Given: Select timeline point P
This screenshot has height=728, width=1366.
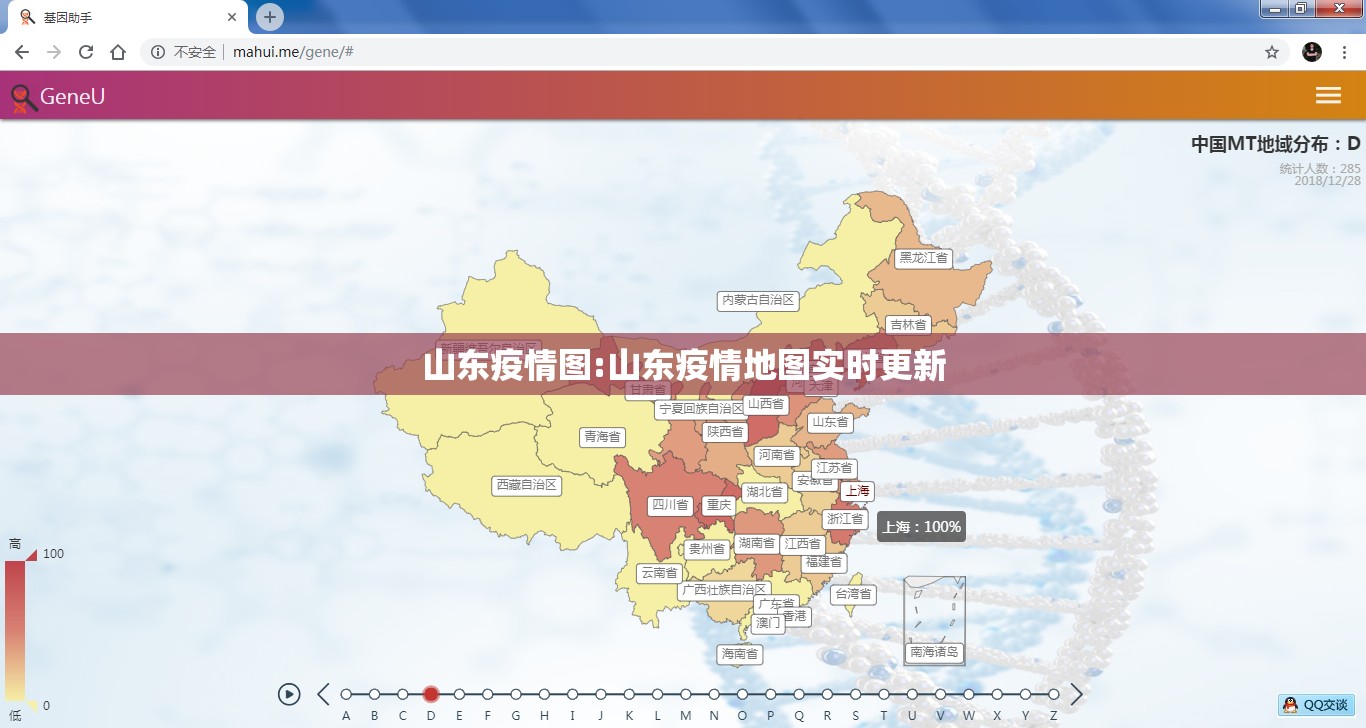Looking at the screenshot, I should click(771, 694).
